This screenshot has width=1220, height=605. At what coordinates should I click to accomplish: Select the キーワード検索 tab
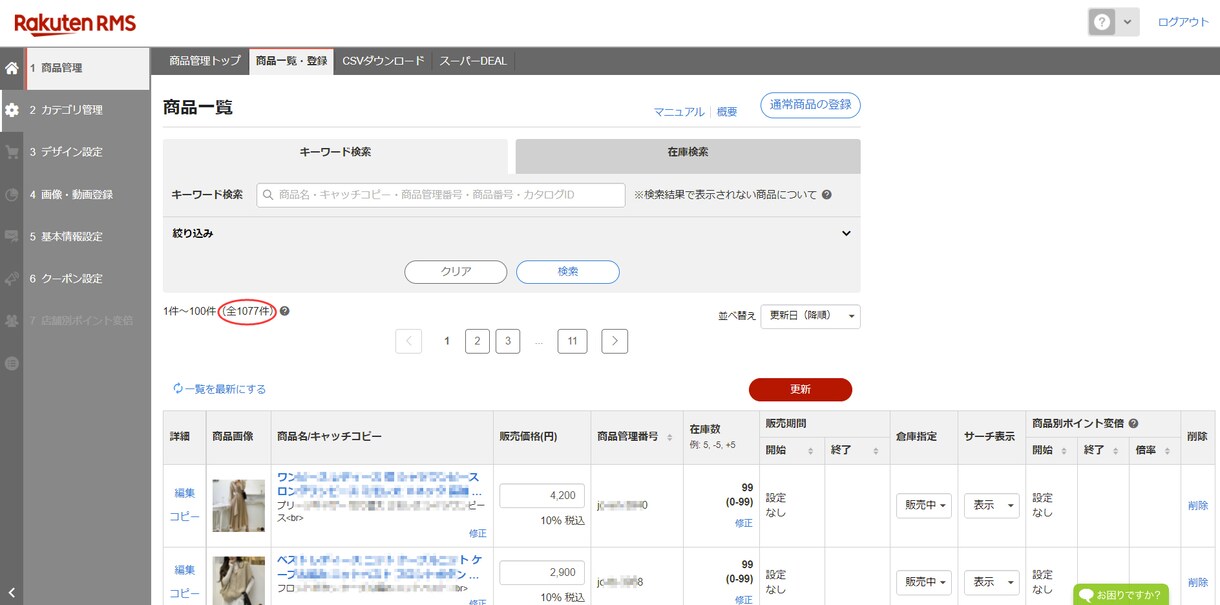[335, 152]
